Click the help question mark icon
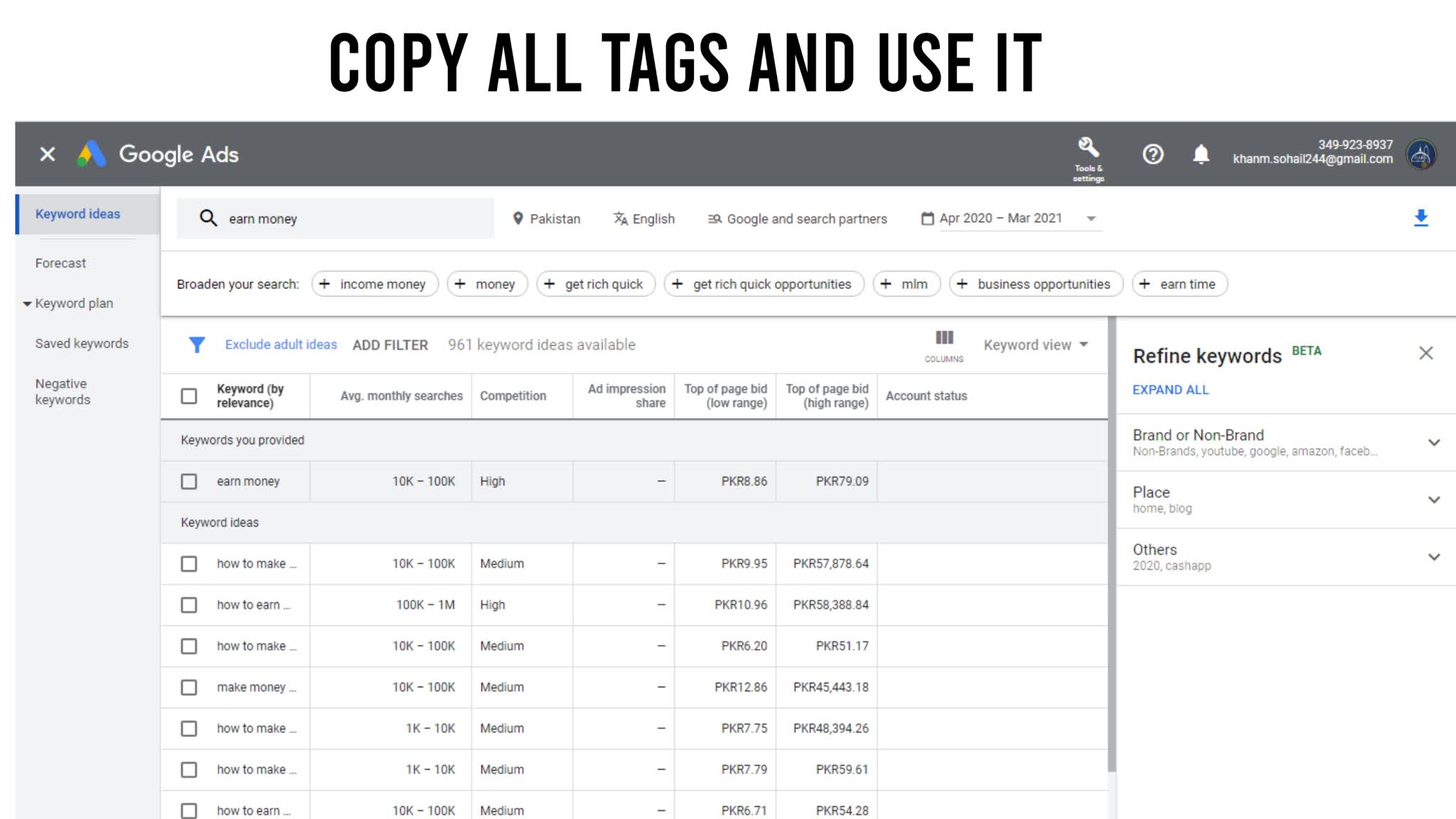Screen dimensions: 1456x819 [x=1152, y=154]
